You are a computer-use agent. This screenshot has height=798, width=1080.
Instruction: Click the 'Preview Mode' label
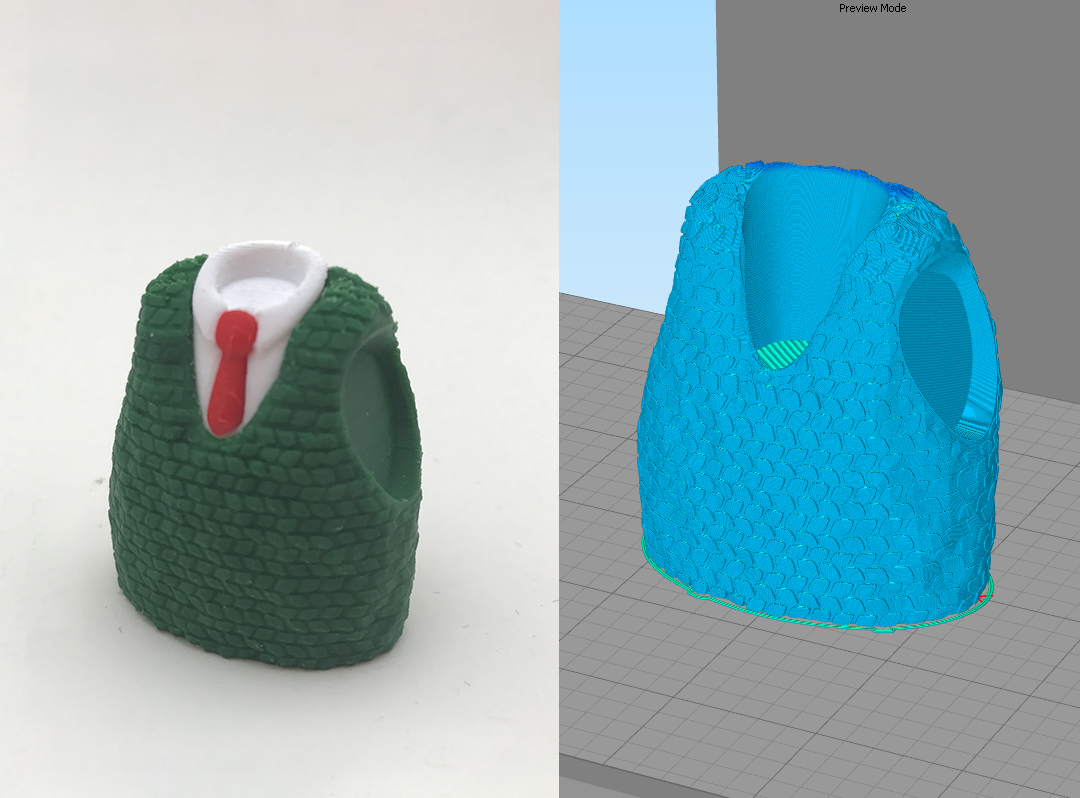tap(872, 8)
